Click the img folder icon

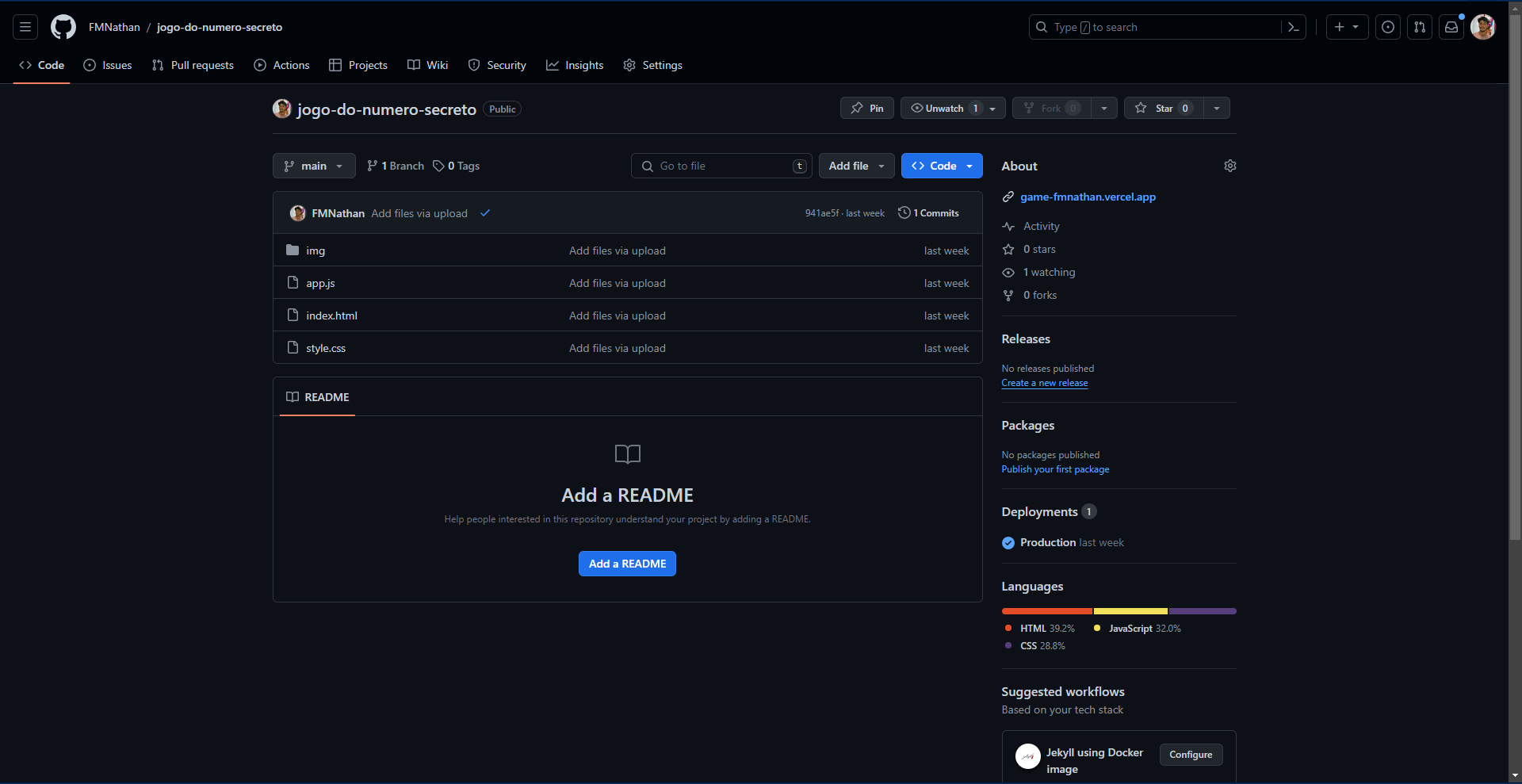[x=293, y=250]
